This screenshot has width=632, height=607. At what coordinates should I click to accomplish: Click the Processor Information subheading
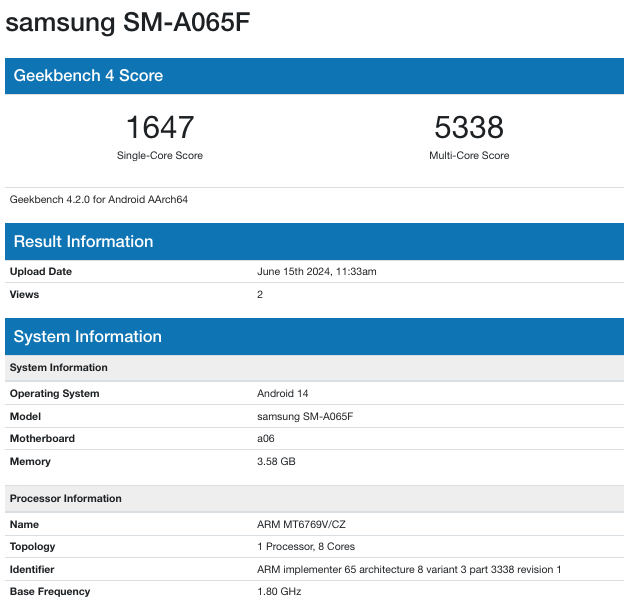[x=66, y=499]
